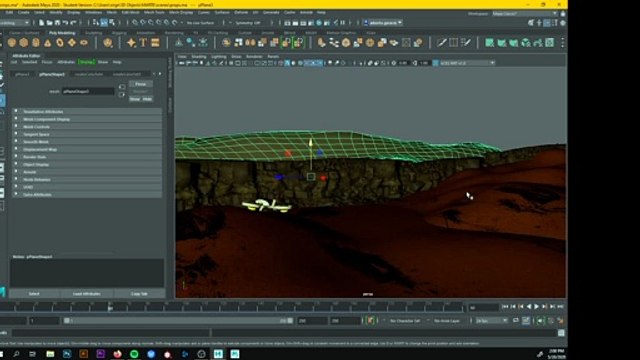Image resolution: width=640 pixels, height=360 pixels.
Task: Click the first green UV editor shelf icon
Action: point(489,42)
